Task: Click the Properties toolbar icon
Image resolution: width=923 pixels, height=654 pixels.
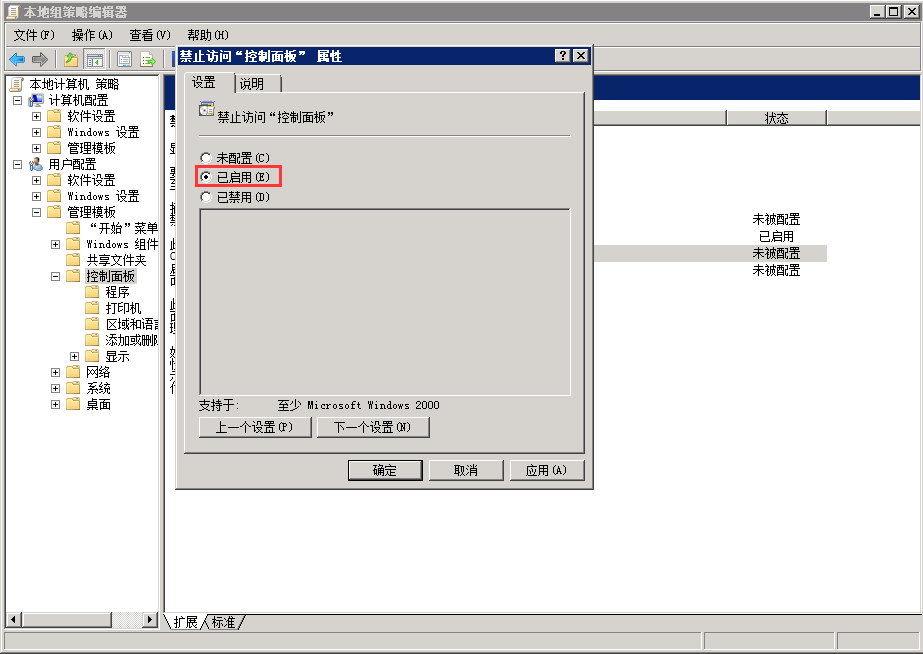Action: [x=125, y=59]
